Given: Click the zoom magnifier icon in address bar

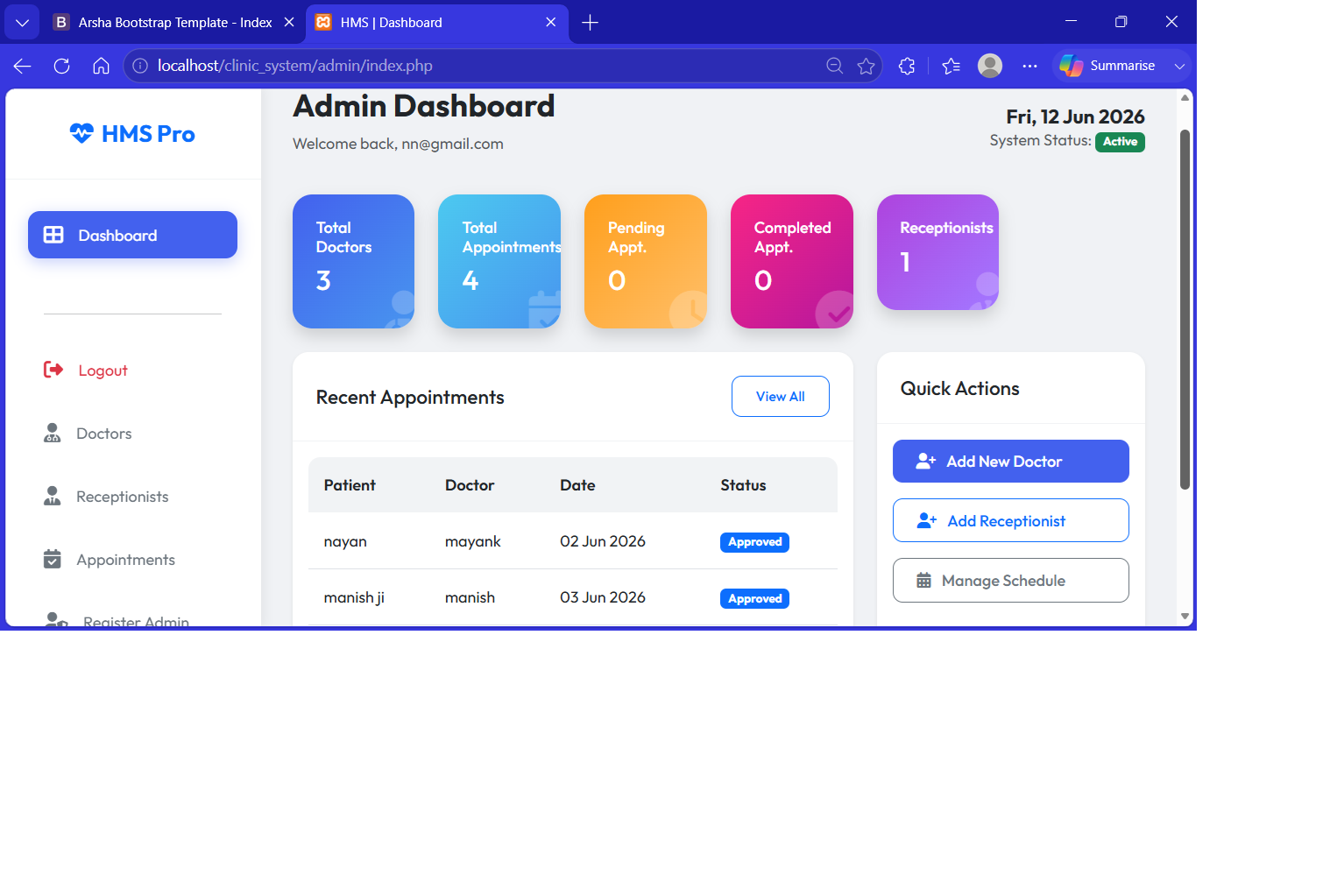Looking at the screenshot, I should tap(835, 66).
